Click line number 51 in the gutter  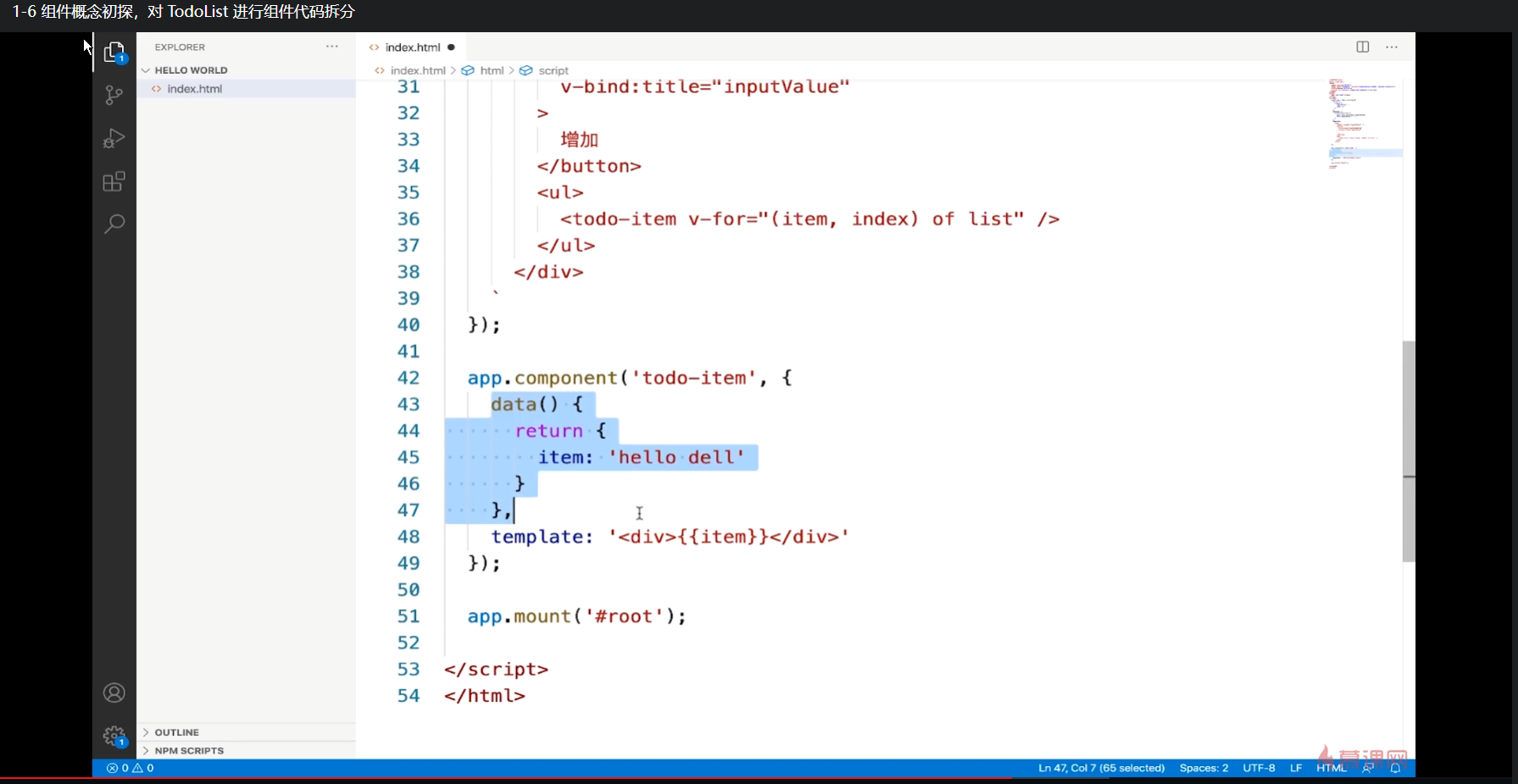tap(409, 616)
